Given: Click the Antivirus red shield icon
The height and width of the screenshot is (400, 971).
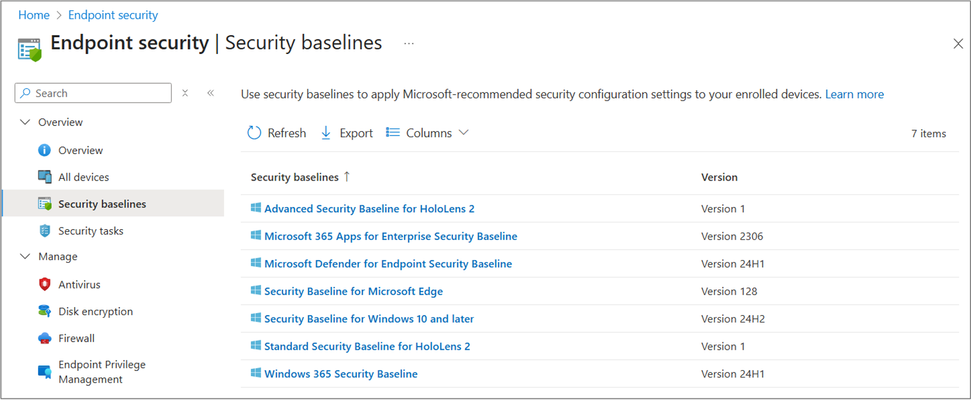Looking at the screenshot, I should pyautogui.click(x=44, y=284).
